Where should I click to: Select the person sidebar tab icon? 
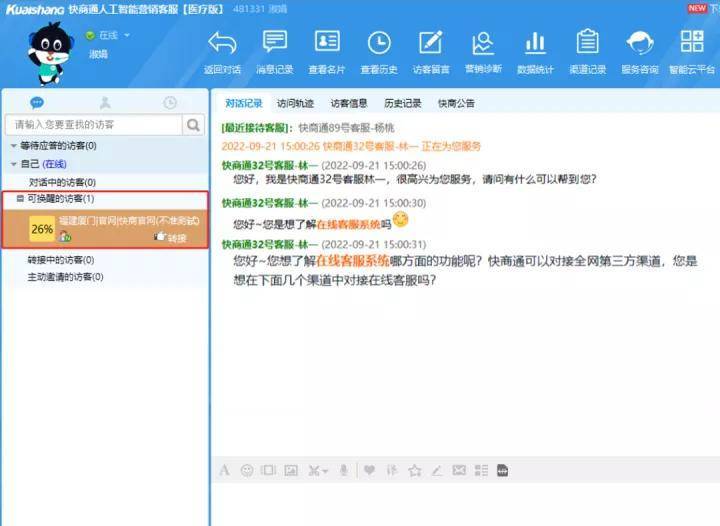coord(105,103)
